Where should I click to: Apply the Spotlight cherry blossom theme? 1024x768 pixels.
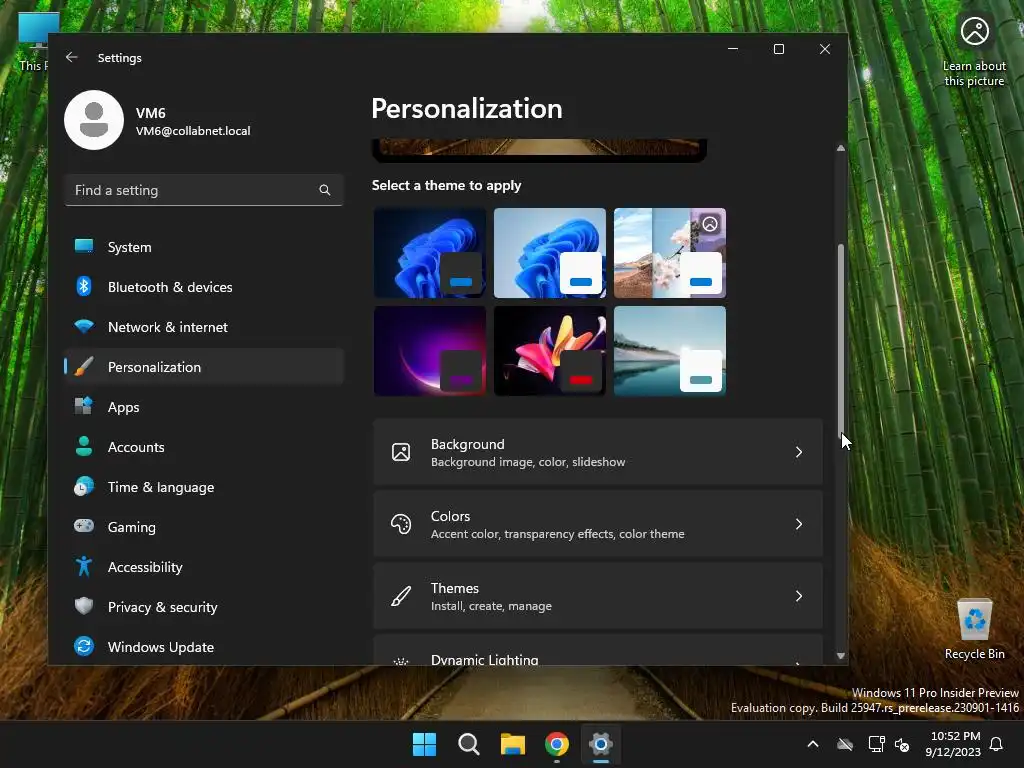tap(670, 253)
